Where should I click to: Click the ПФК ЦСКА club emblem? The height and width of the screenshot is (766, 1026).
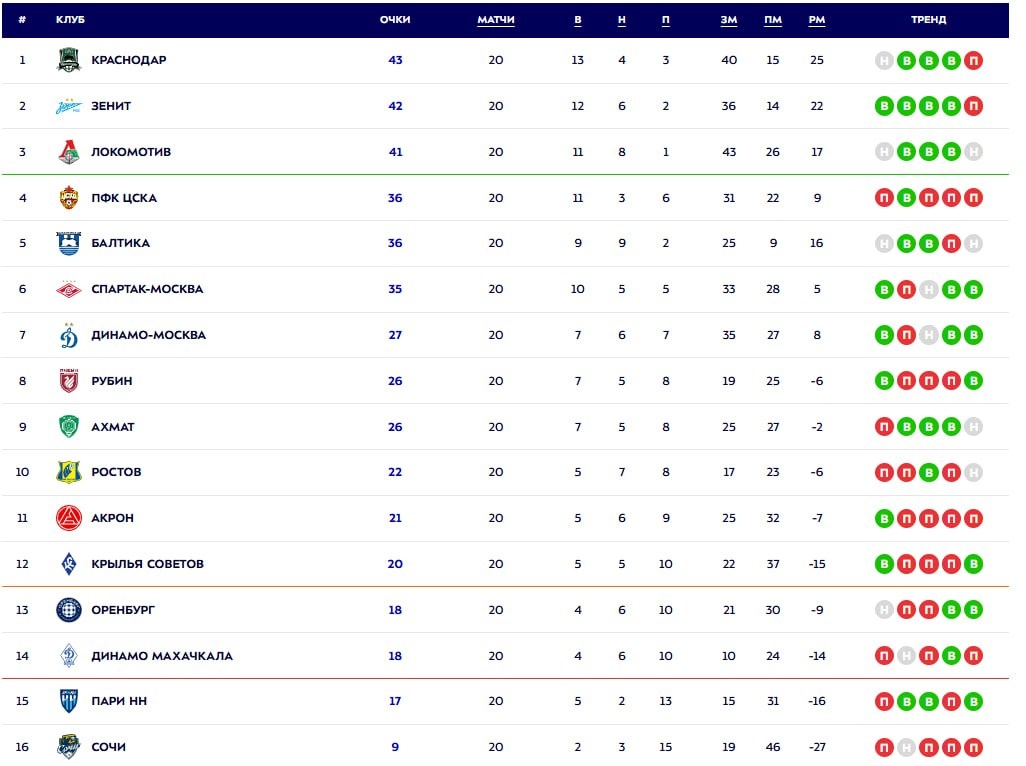68,198
